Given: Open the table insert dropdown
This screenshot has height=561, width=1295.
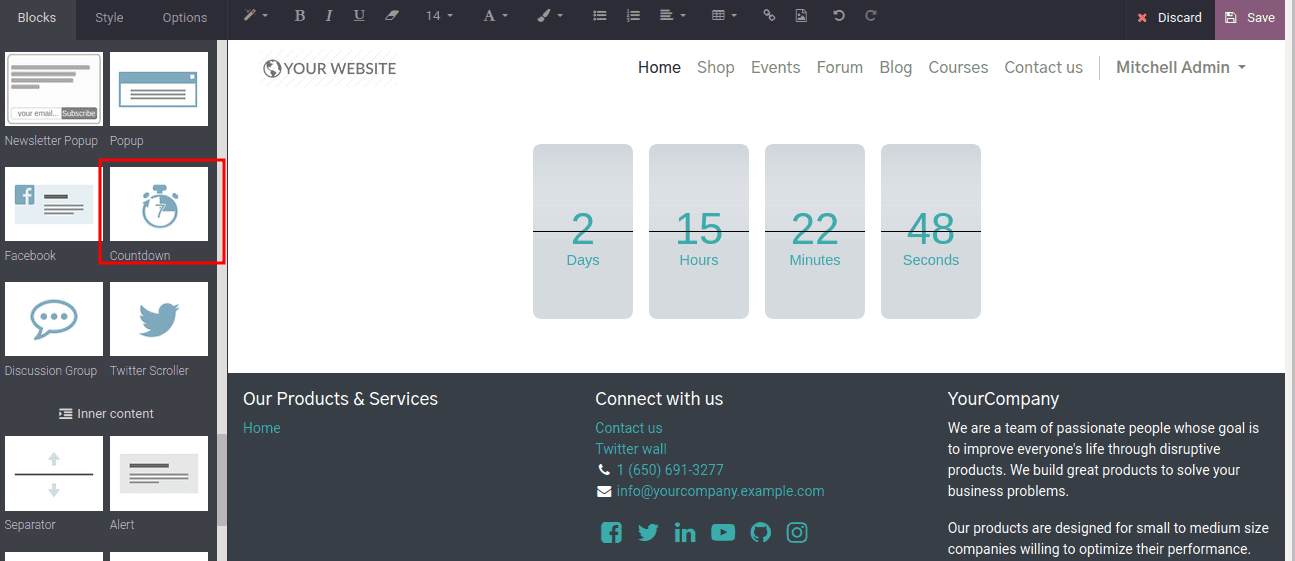Looking at the screenshot, I should pos(724,16).
